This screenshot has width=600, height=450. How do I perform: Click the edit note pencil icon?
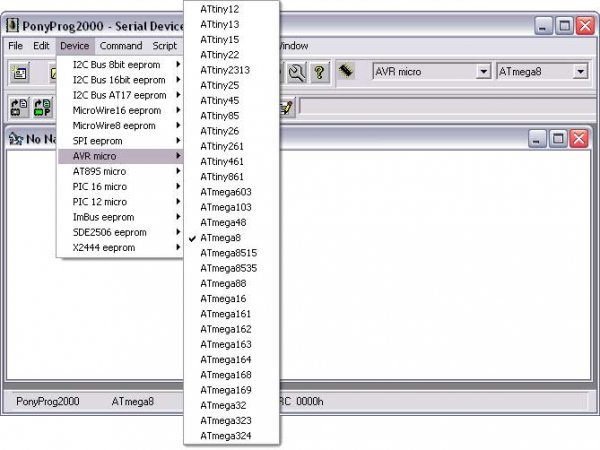pyautogui.click(x=287, y=107)
